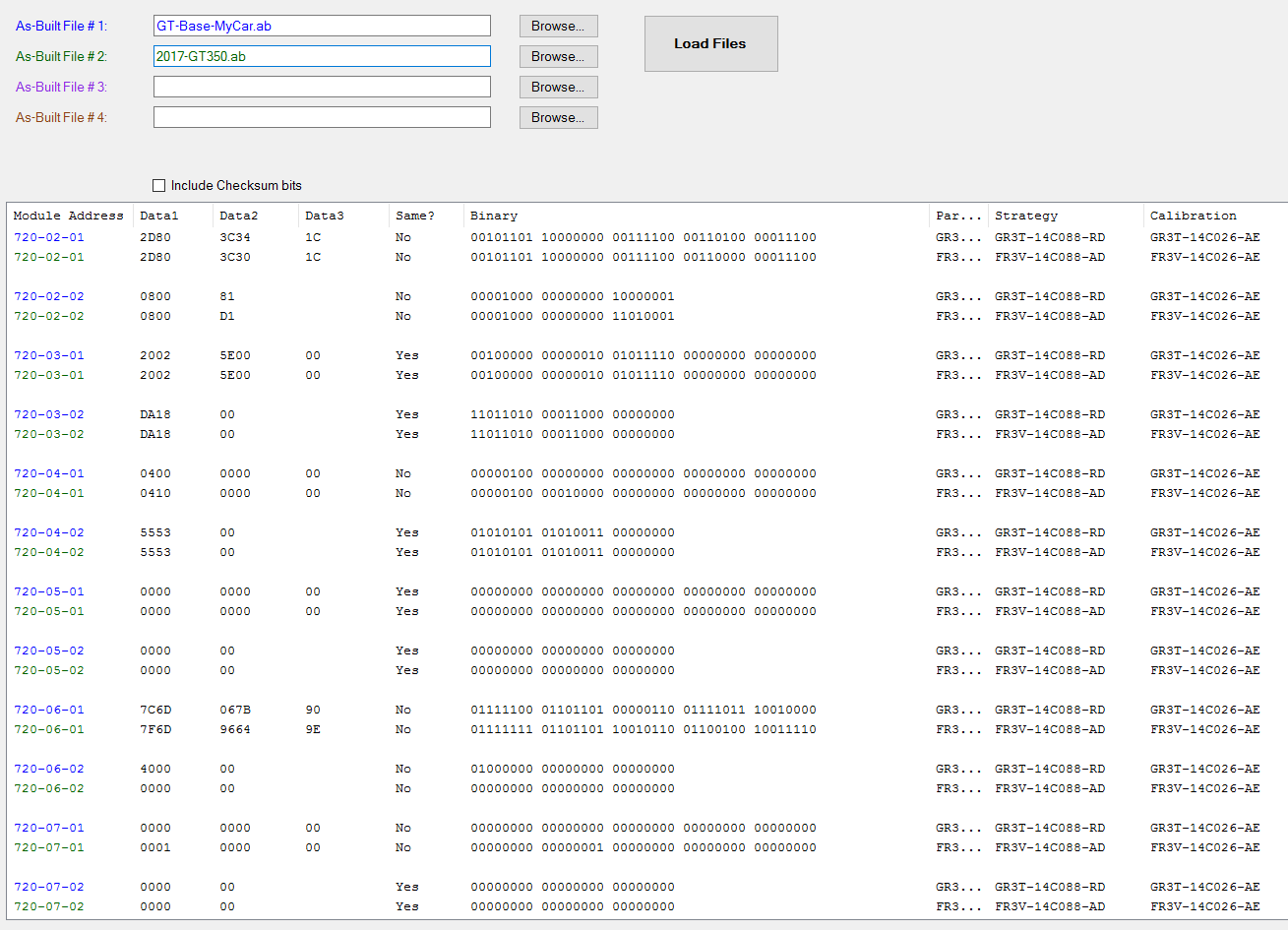Click the Data3 column header
Image resolution: width=1288 pixels, height=930 pixels.
(x=343, y=216)
